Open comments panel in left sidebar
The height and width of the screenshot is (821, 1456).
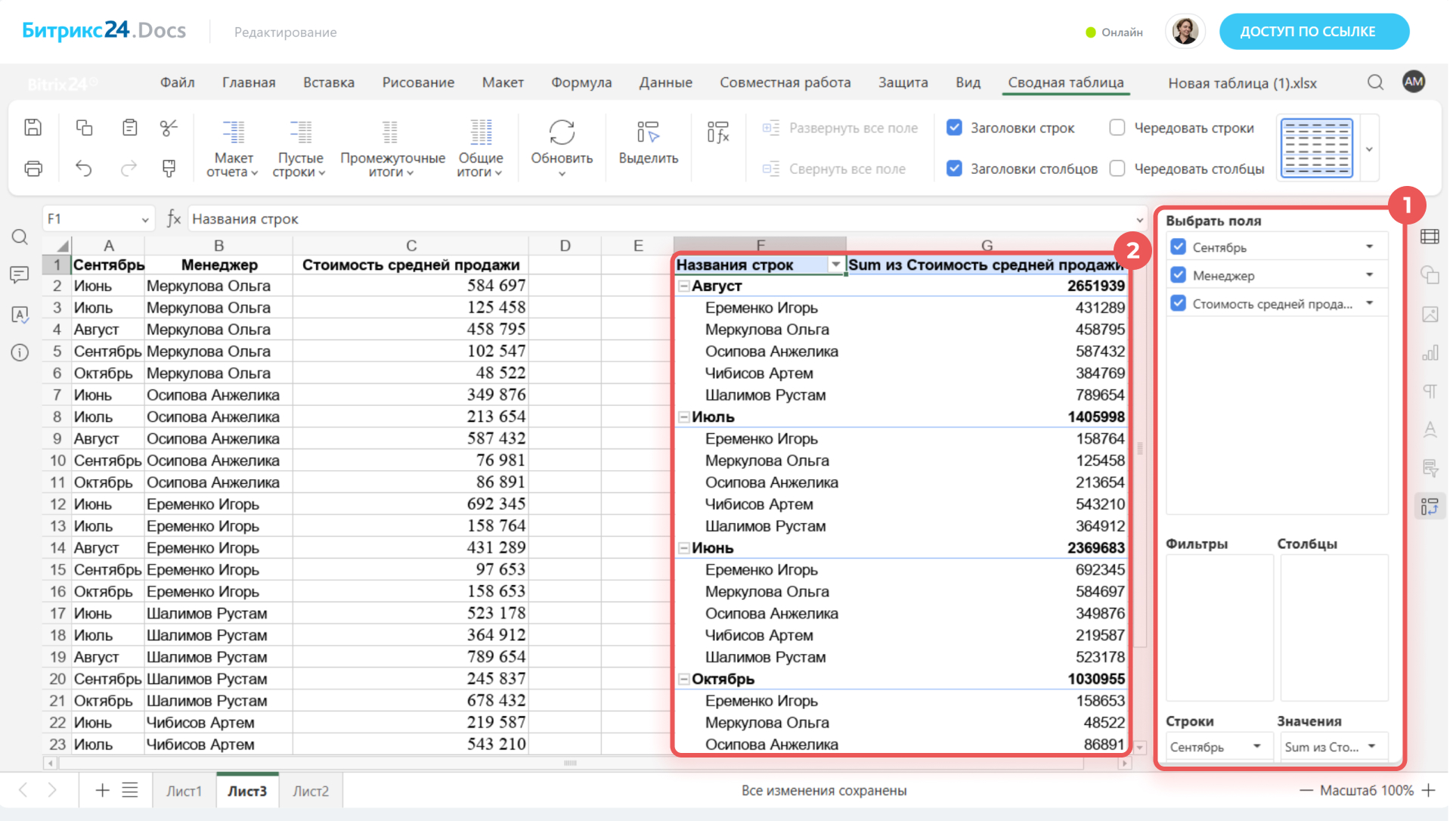(20, 274)
